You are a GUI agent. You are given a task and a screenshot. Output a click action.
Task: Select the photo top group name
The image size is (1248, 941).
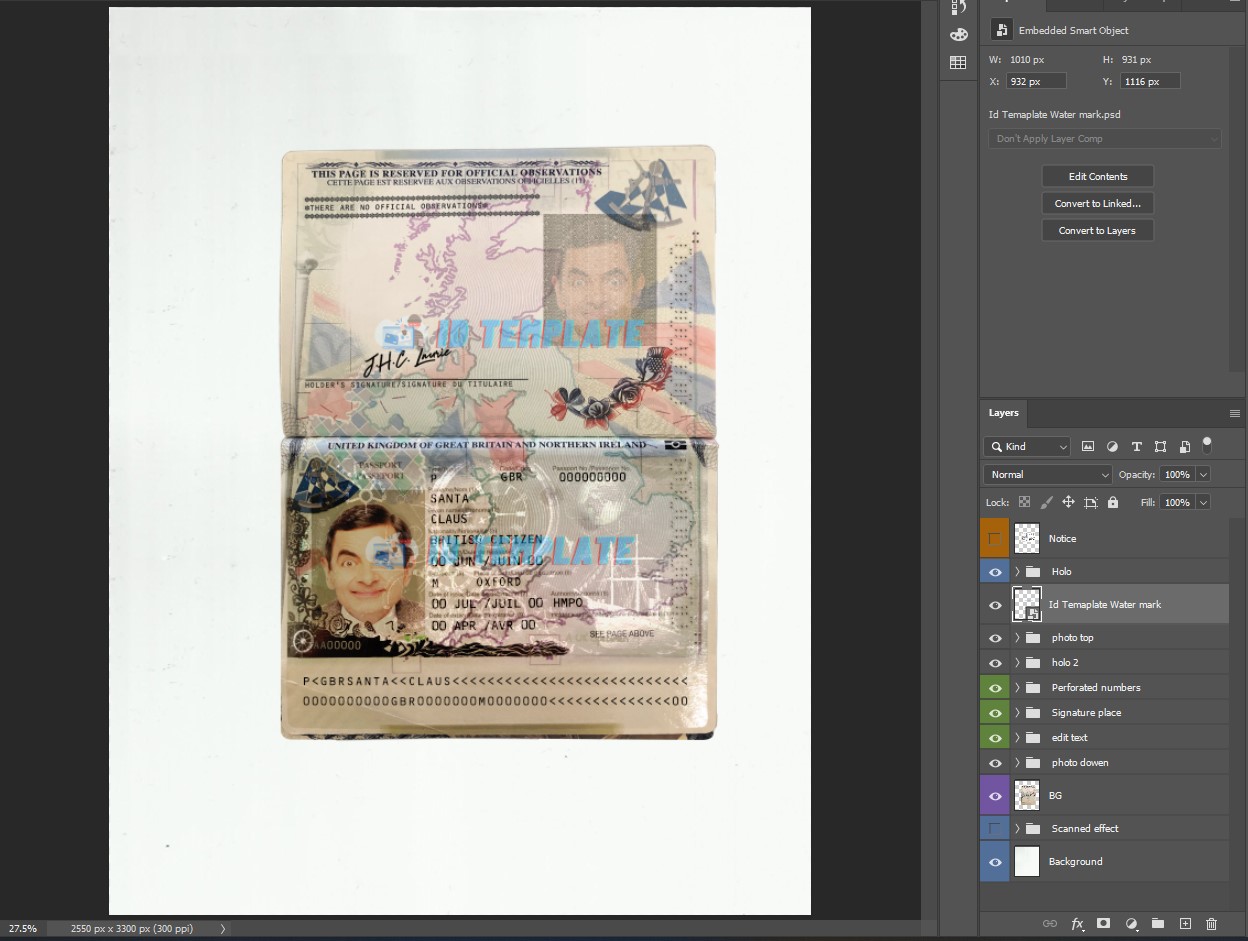point(1072,638)
